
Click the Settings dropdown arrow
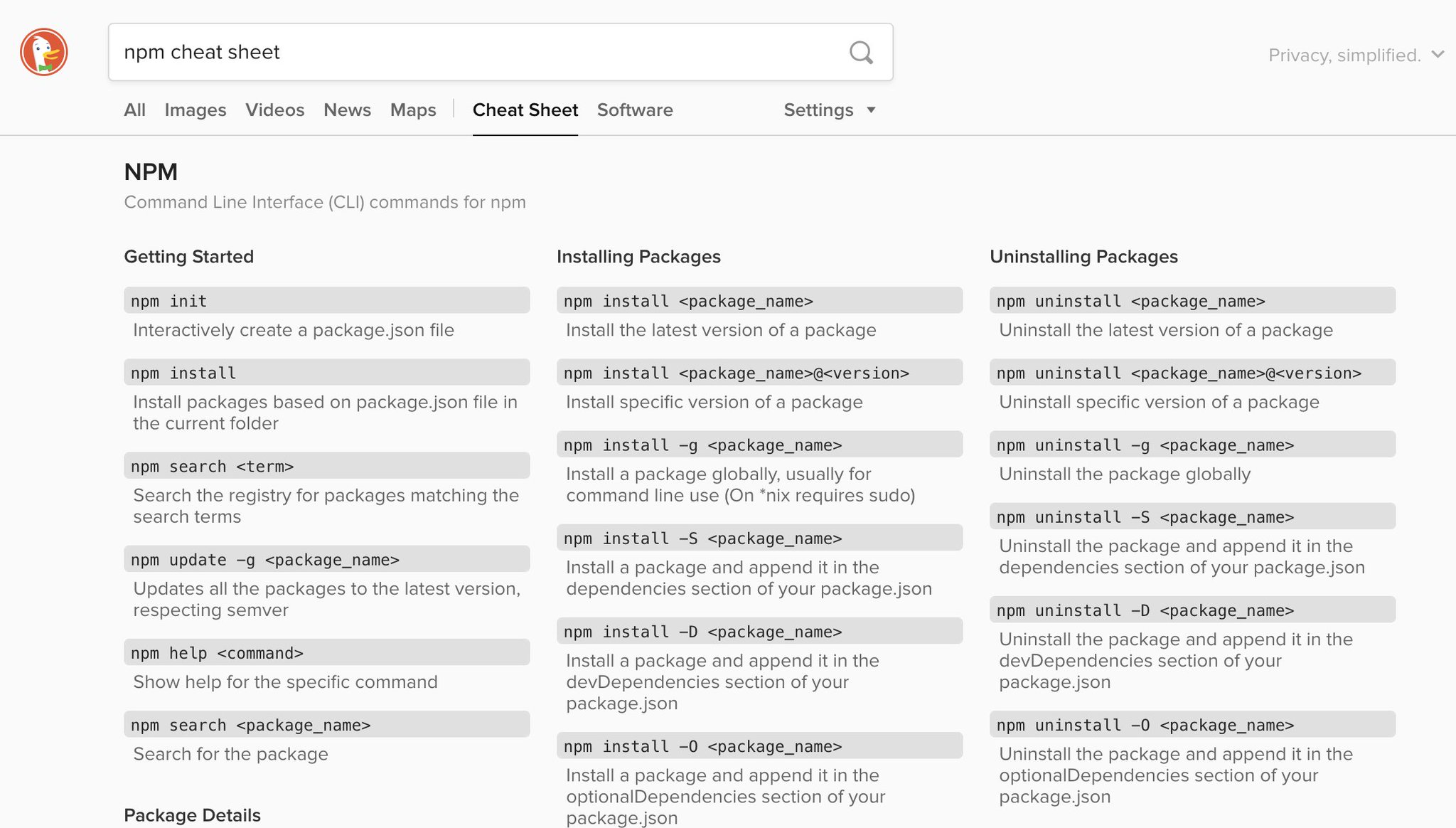pos(871,110)
